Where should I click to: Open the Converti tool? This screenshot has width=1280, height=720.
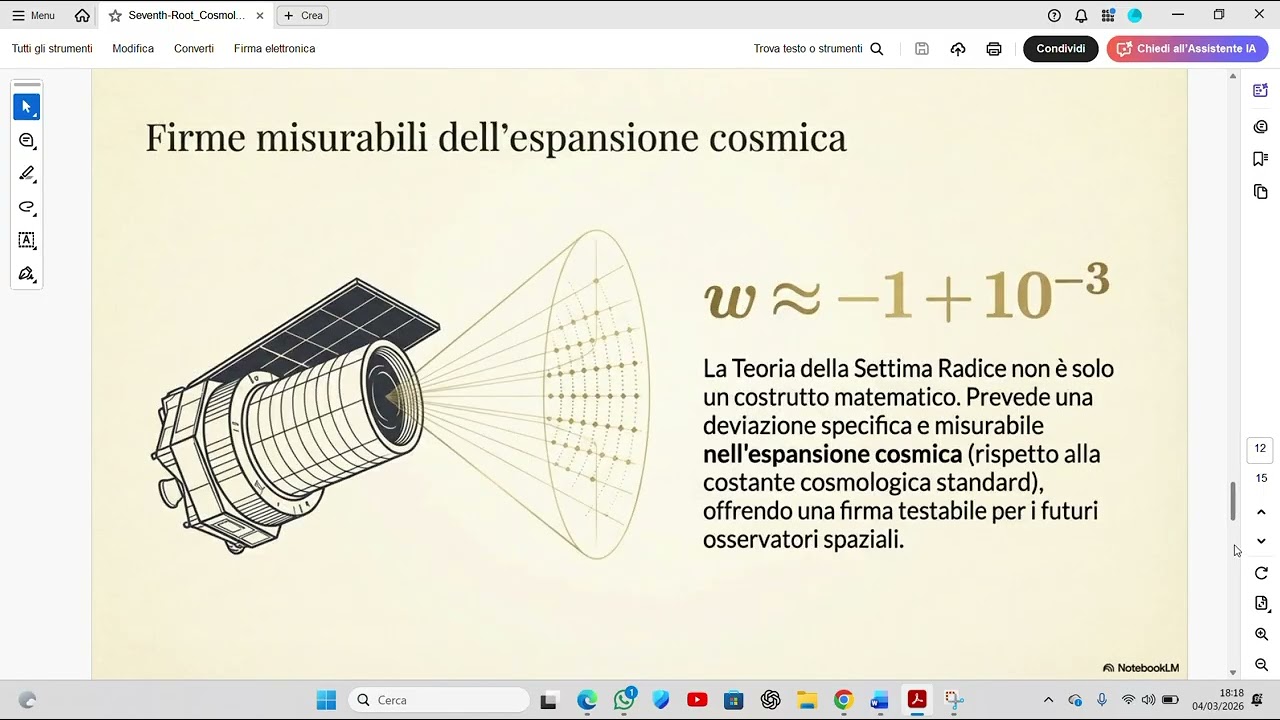click(194, 49)
